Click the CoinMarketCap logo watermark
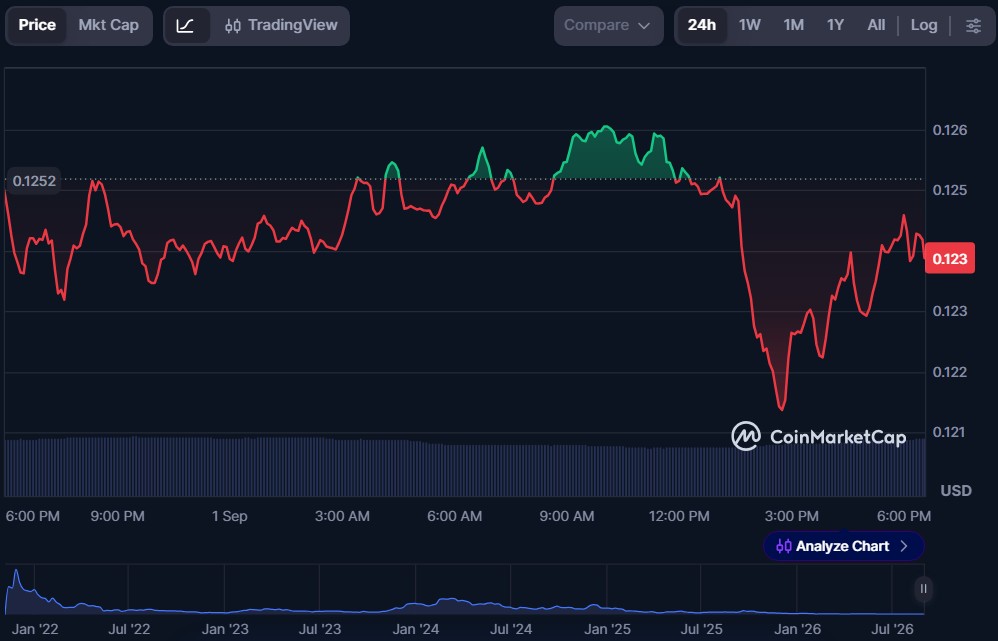The height and width of the screenshot is (641, 998). coord(819,437)
